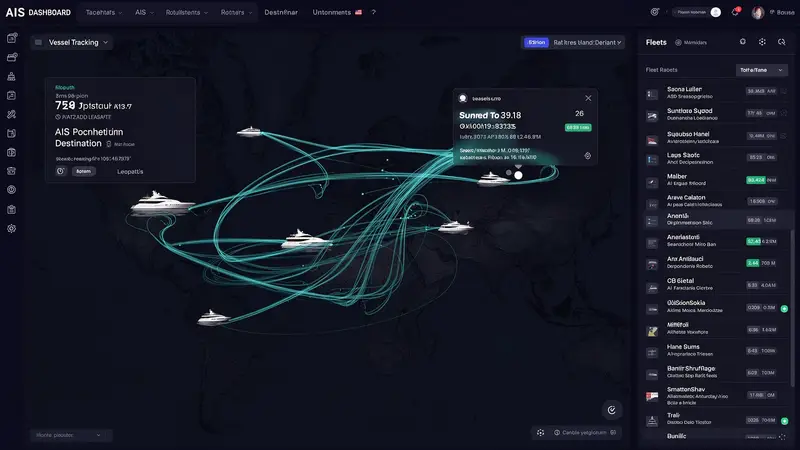Image resolution: width=800 pixels, height=450 pixels.
Task: Click the round refresh button on the map
Action: click(x=612, y=410)
